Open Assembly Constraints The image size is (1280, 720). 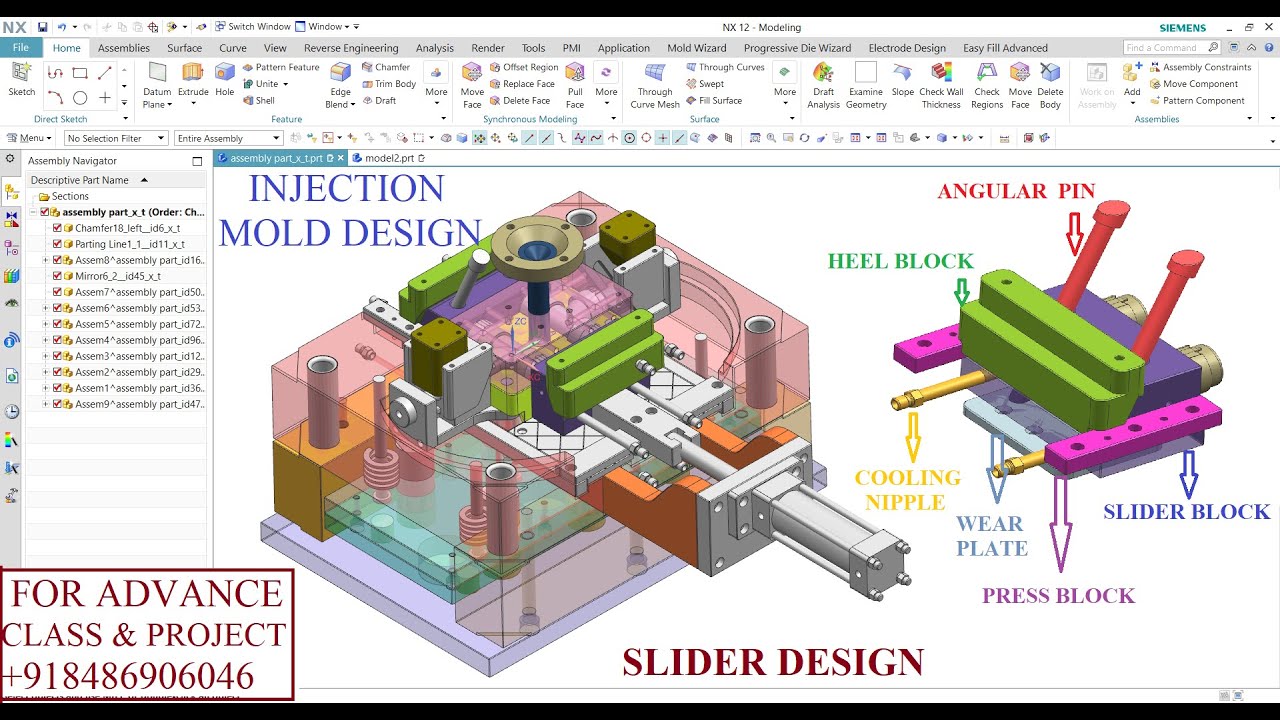(1200, 67)
